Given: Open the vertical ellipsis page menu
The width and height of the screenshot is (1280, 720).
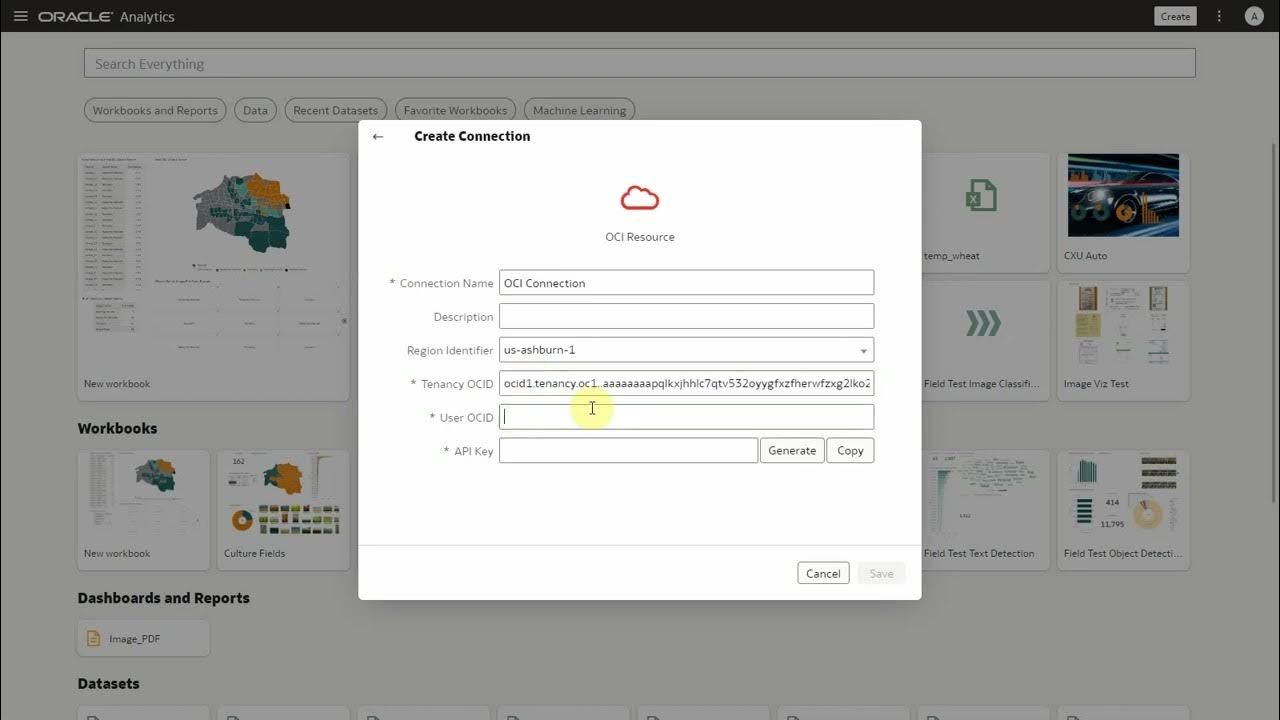Looking at the screenshot, I should coord(1219,16).
